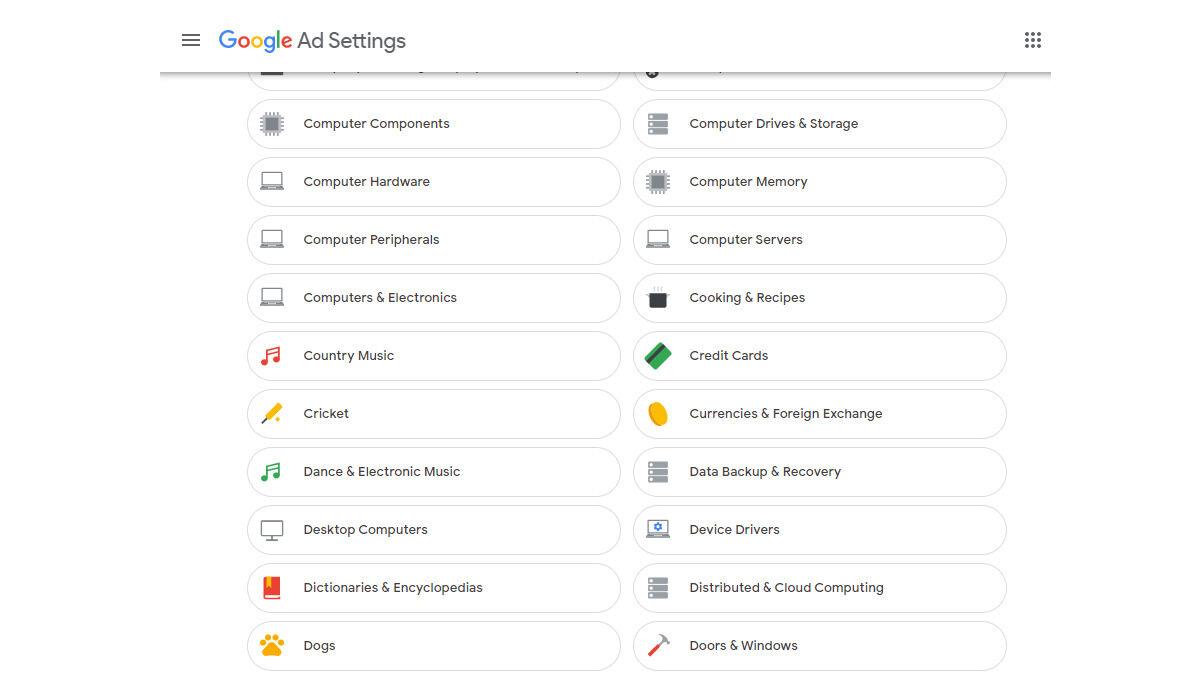Click the cooking pot icon
Screen dimensions: 1200x675
point(658,298)
